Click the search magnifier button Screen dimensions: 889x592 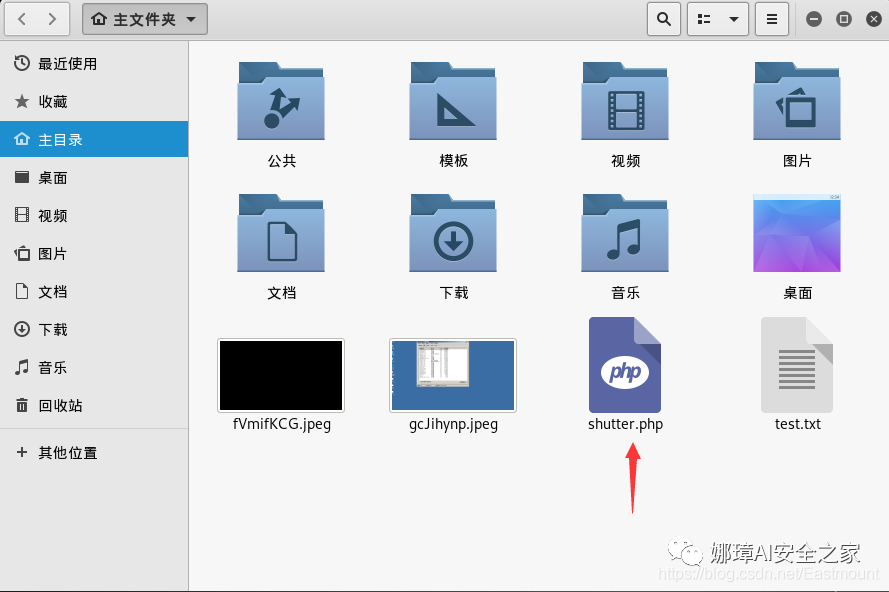[x=663, y=19]
